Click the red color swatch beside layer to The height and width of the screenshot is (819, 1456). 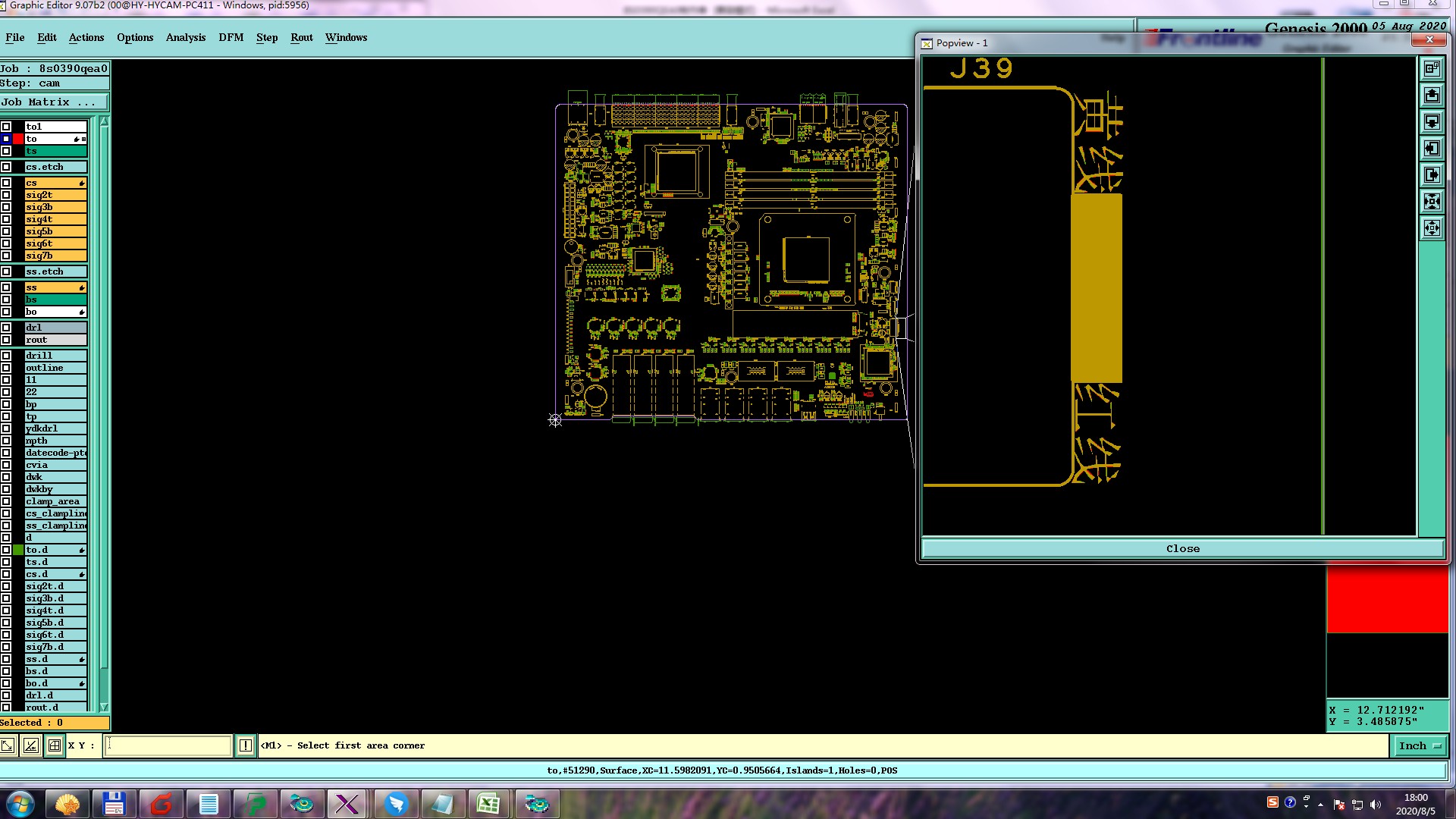pos(18,139)
